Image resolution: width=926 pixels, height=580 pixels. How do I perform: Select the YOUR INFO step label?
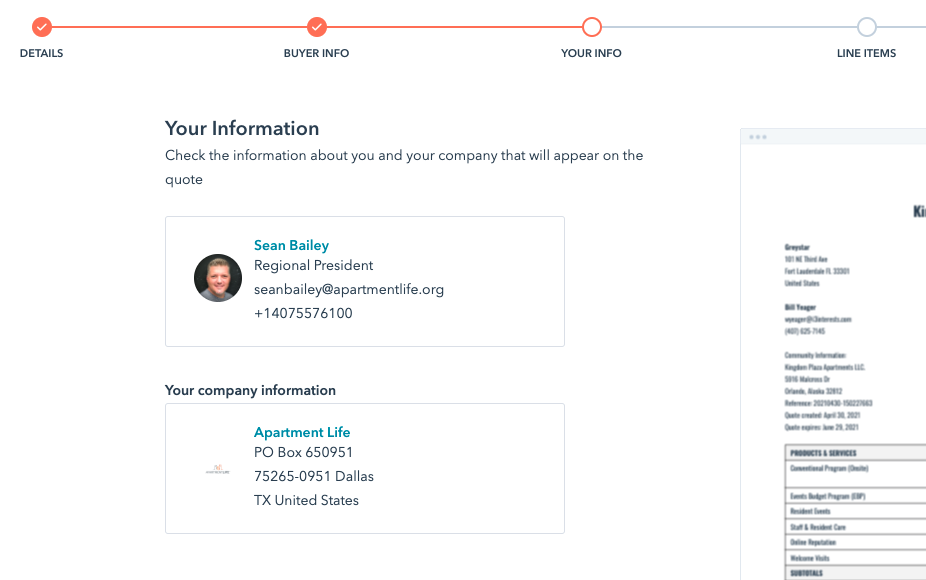[591, 53]
